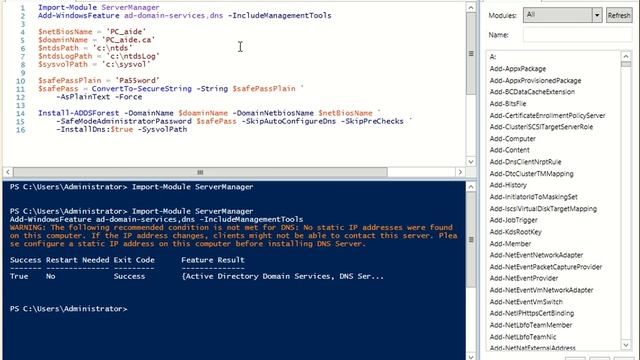This screenshot has width=640, height=360.
Task: Click the Refresh button in Commands pane
Action: click(x=619, y=16)
